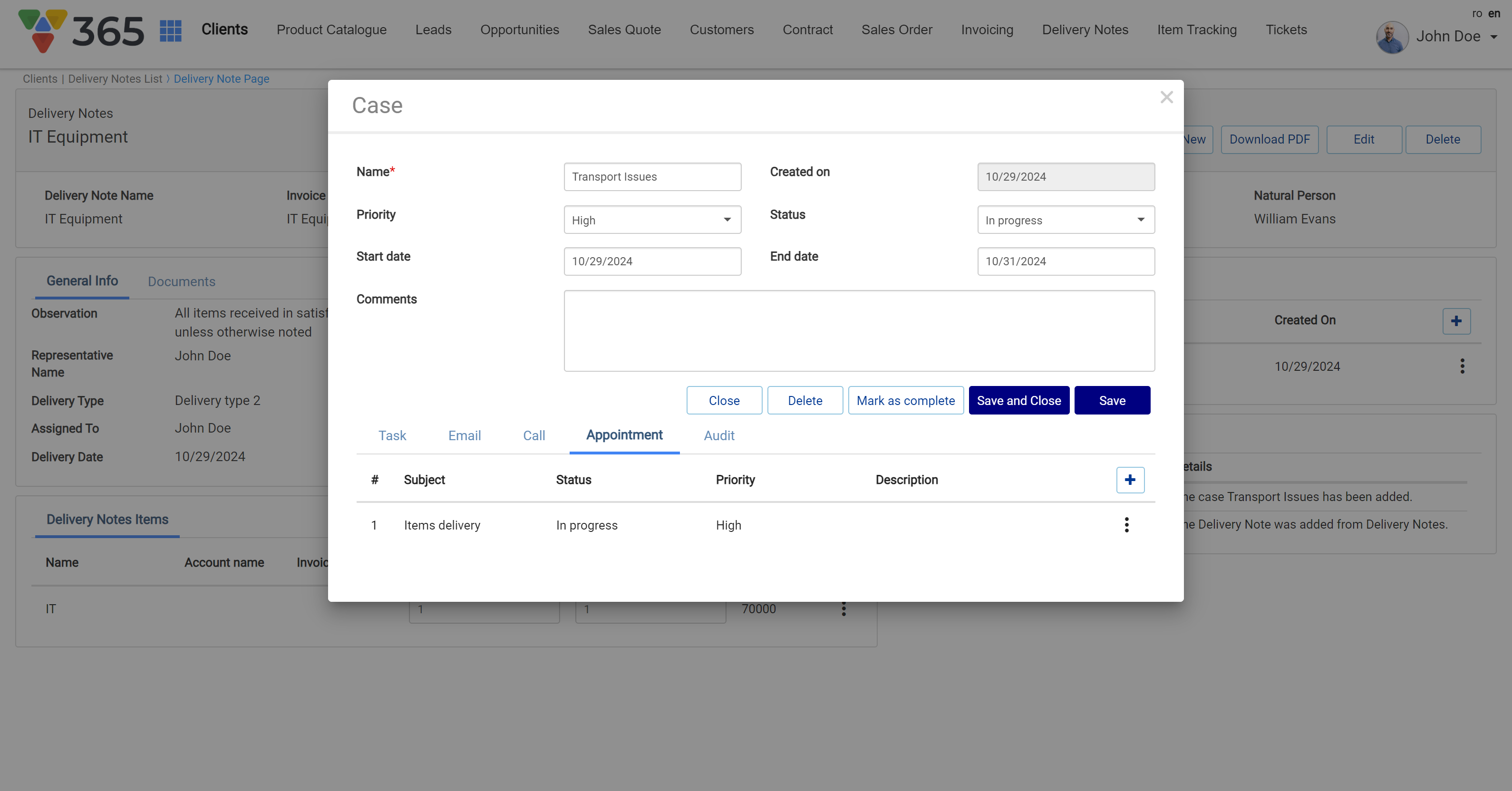Click John Doe profile avatar
Screen dimensions: 1512x791
tap(1392, 37)
